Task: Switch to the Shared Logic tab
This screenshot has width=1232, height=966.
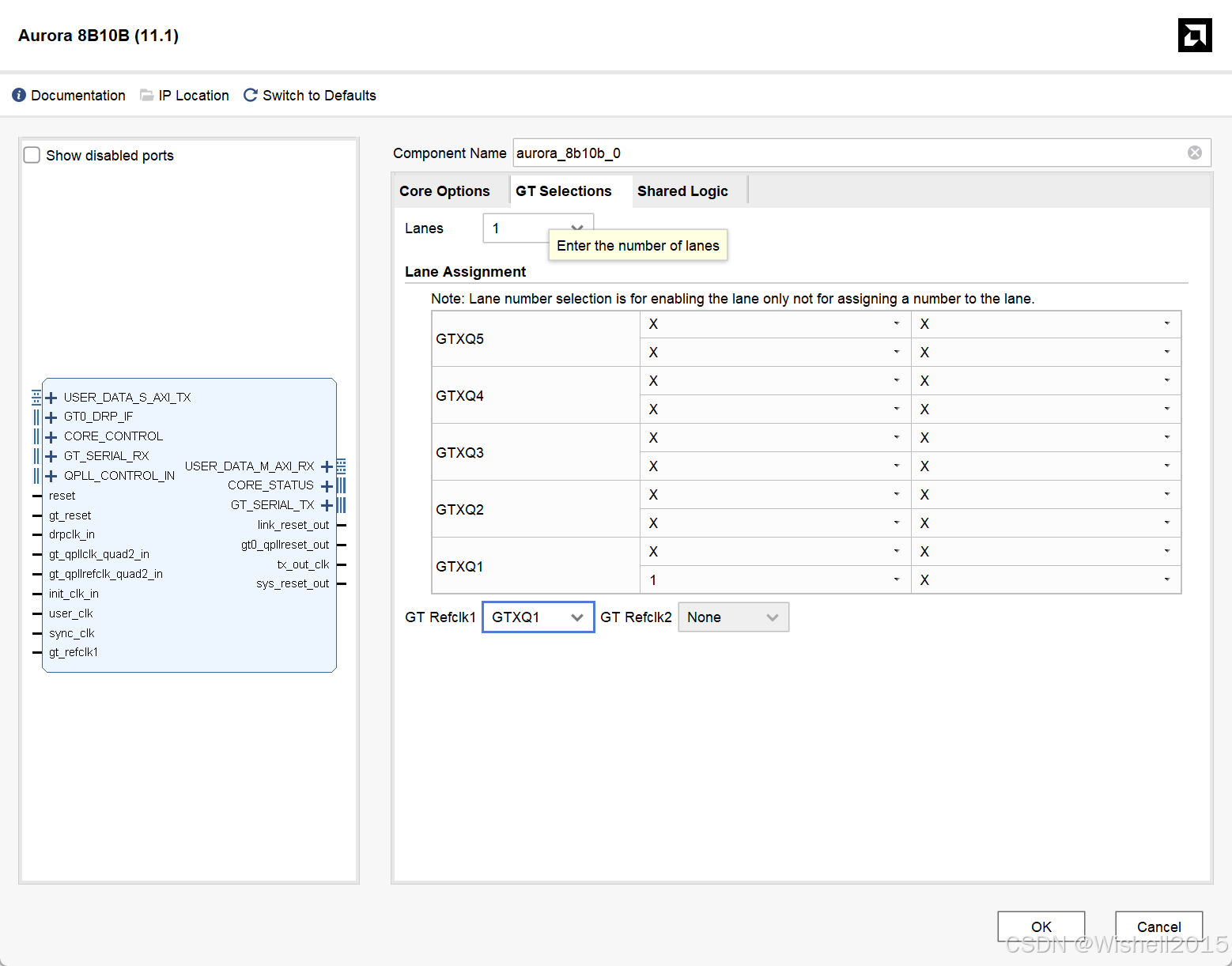Action: [x=682, y=191]
